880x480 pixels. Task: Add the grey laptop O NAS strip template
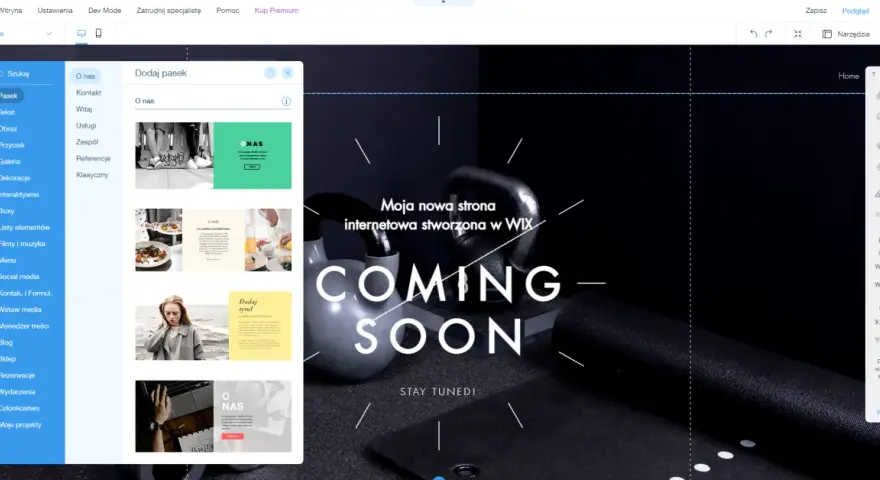pyautogui.click(x=213, y=416)
